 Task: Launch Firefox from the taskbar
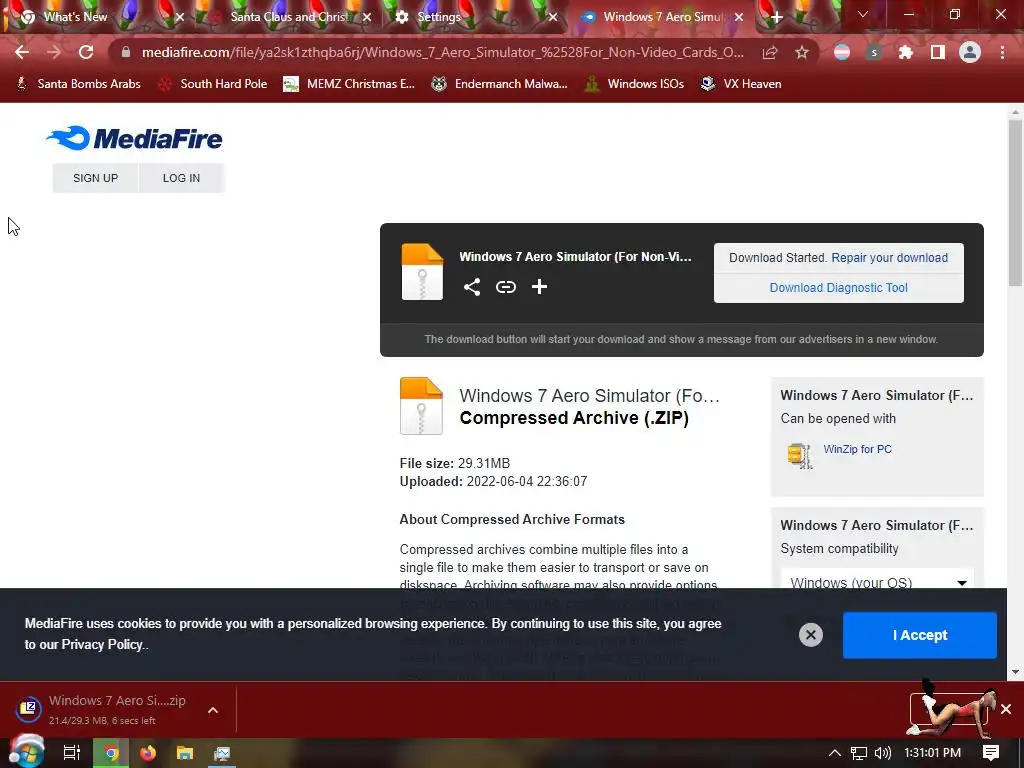(x=148, y=753)
